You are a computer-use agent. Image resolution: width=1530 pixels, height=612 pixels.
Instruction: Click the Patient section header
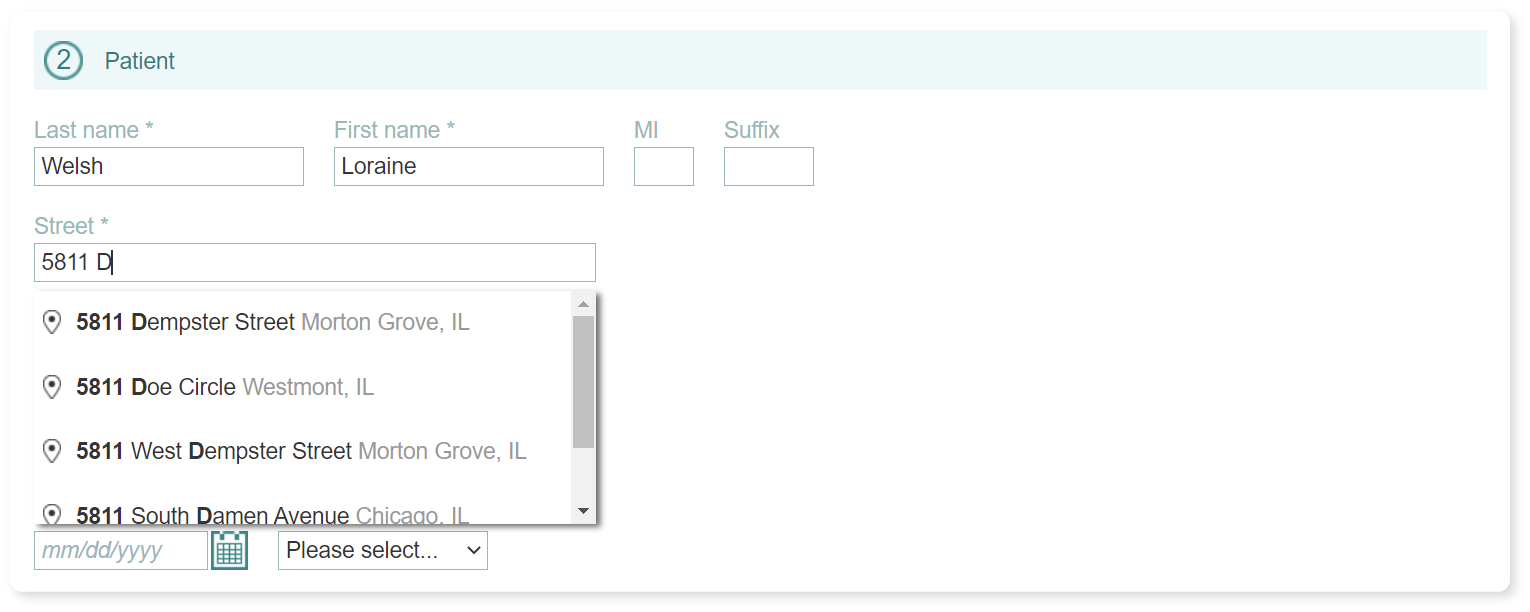(x=139, y=61)
